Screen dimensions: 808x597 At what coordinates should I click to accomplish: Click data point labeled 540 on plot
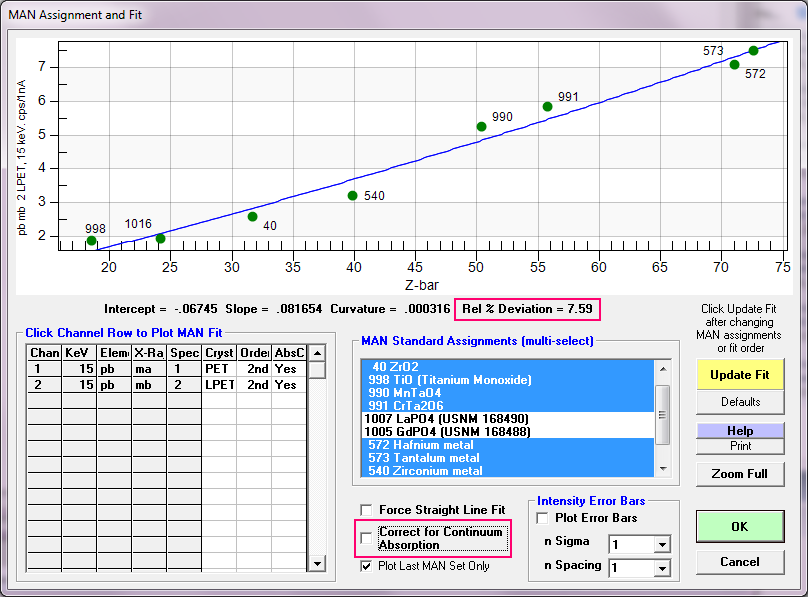click(x=352, y=196)
